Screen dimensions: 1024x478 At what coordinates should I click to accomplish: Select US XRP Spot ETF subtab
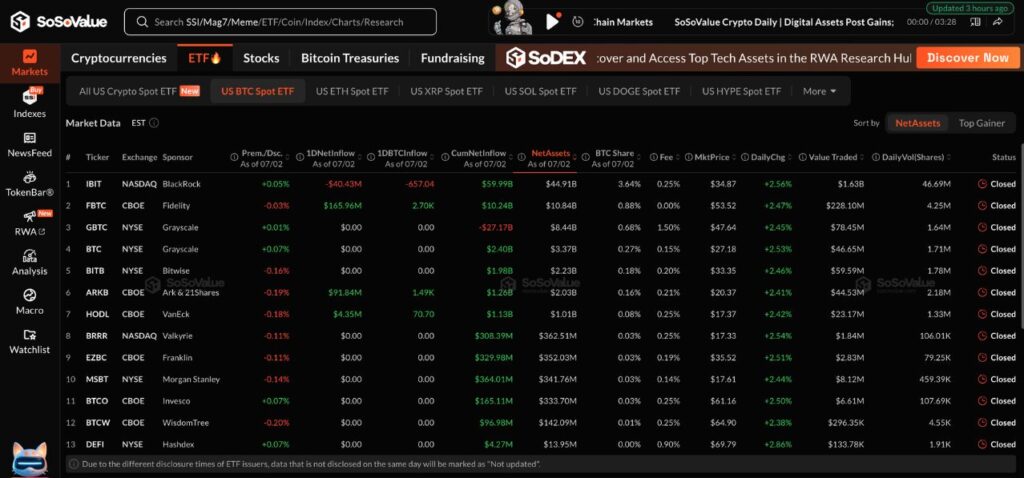click(x=447, y=91)
